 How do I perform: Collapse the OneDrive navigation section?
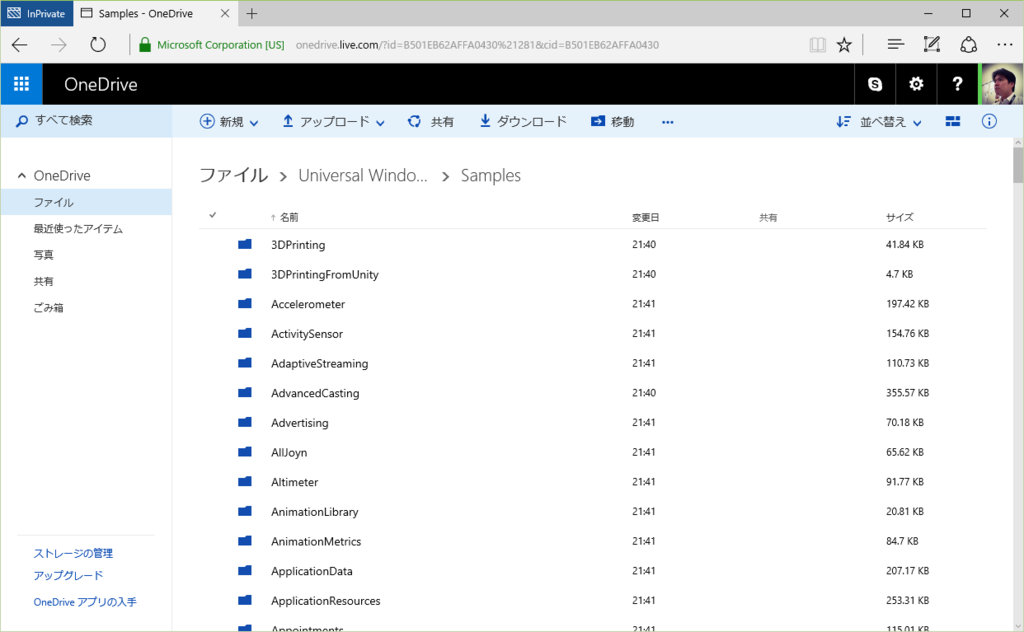coord(22,176)
